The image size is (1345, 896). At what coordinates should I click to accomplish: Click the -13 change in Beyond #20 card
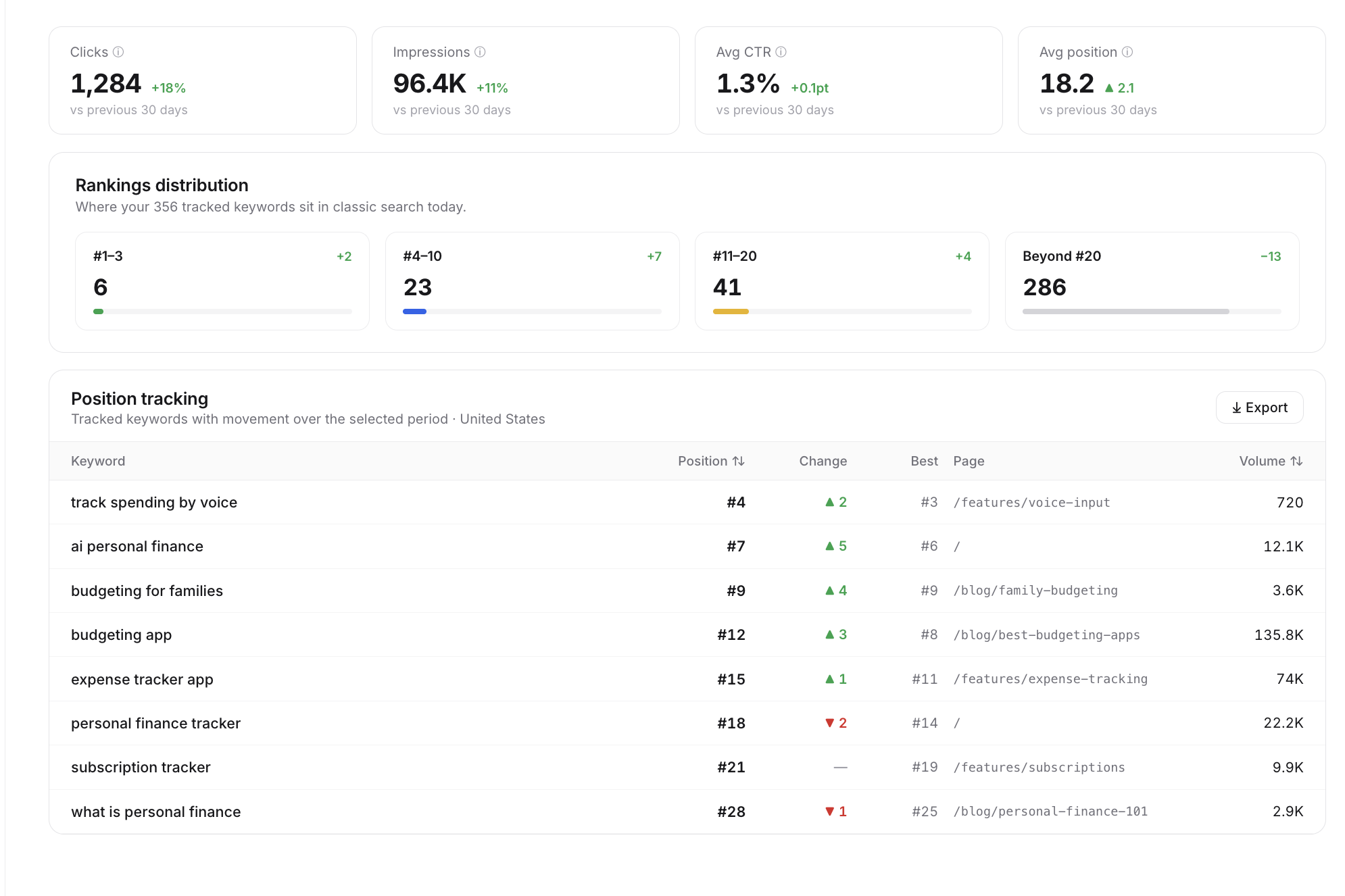click(x=1271, y=256)
